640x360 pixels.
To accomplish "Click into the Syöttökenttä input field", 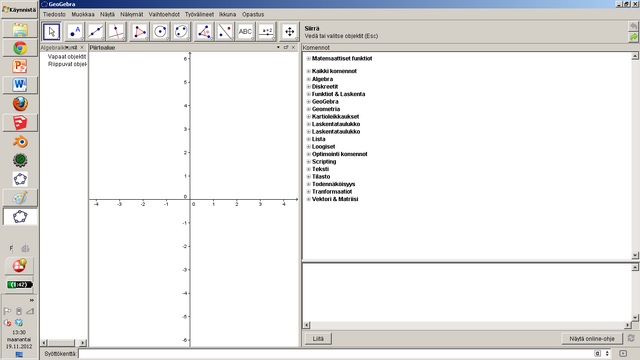I will point(335,353).
